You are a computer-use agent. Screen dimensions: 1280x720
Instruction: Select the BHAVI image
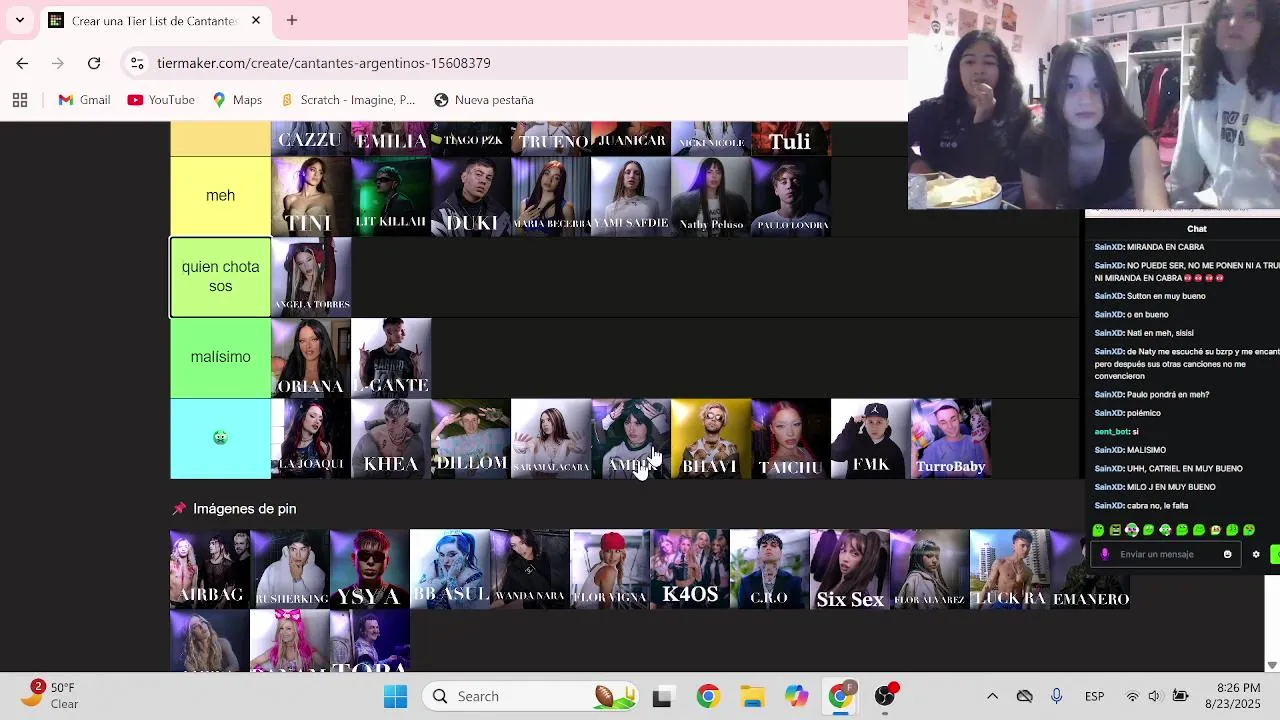point(711,438)
